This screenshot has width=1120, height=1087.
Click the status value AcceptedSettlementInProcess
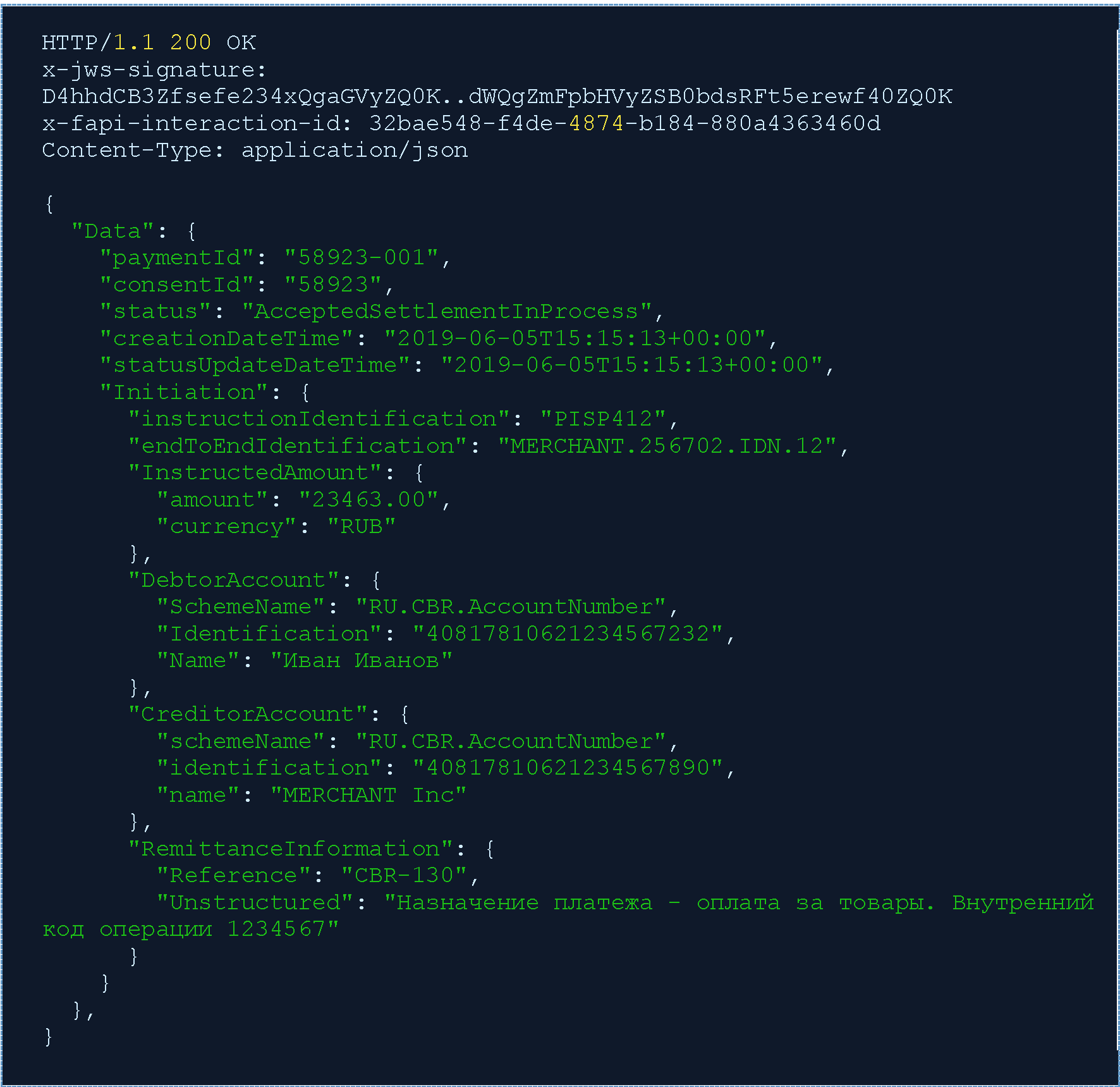[x=446, y=311]
